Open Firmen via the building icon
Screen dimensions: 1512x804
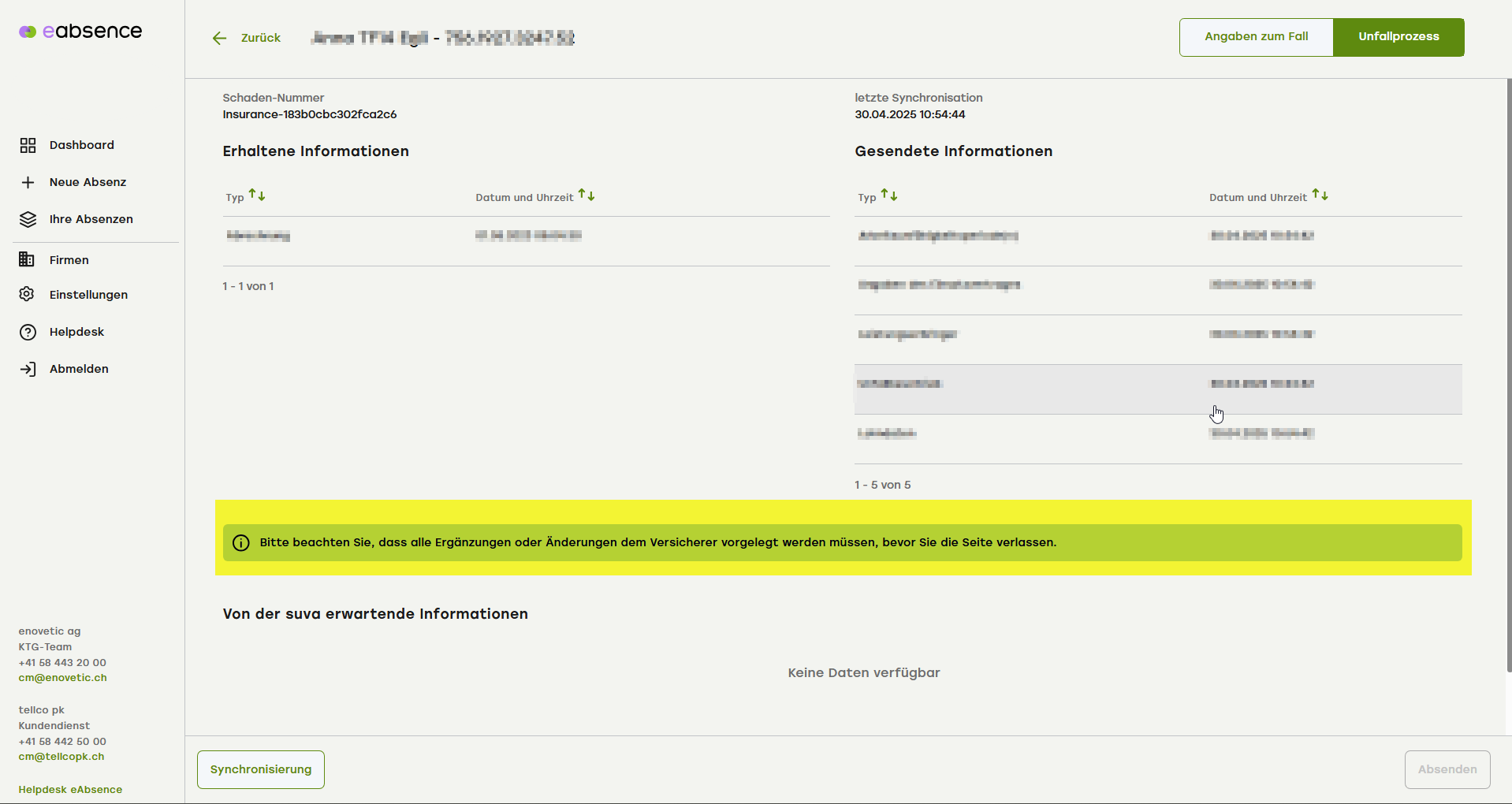pos(27,259)
